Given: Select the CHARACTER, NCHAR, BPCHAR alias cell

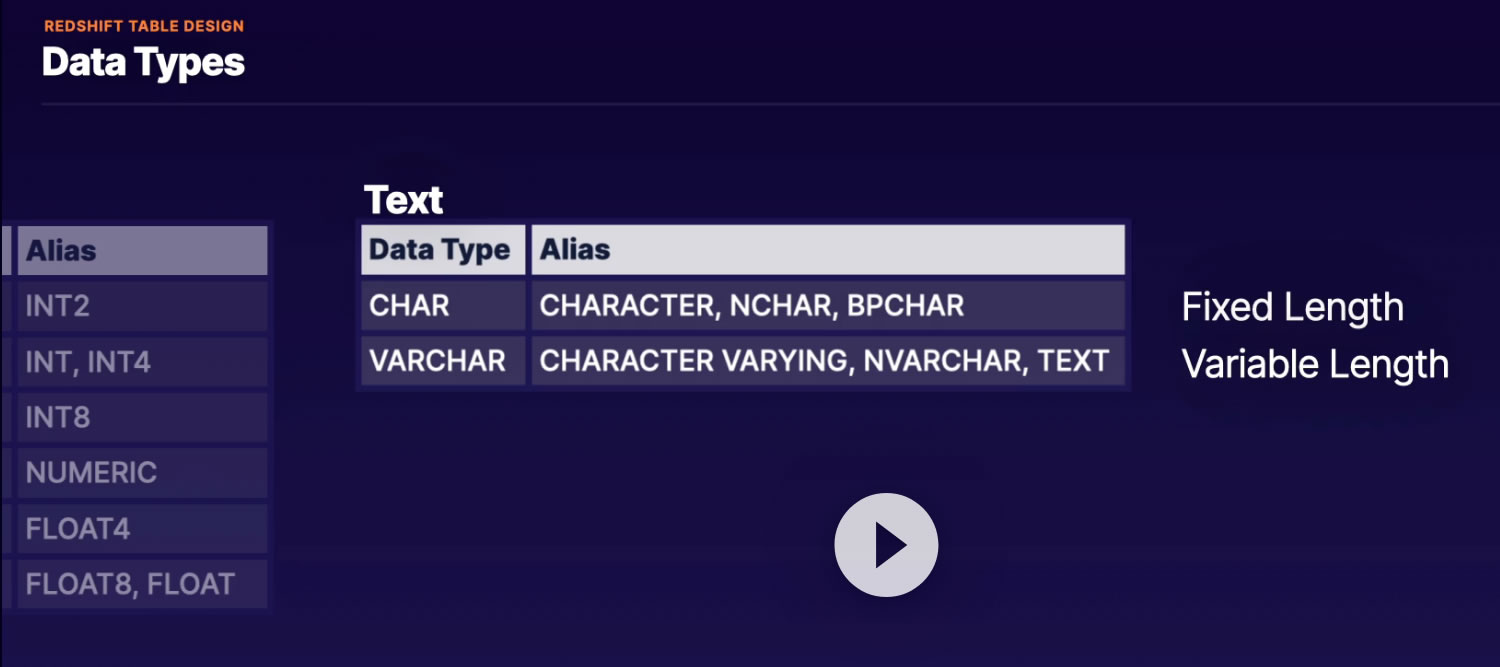Looking at the screenshot, I should tap(827, 306).
